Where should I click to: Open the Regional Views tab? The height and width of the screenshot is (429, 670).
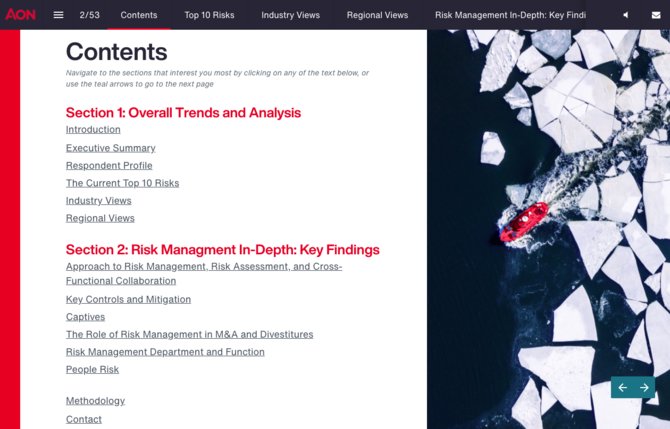(377, 15)
